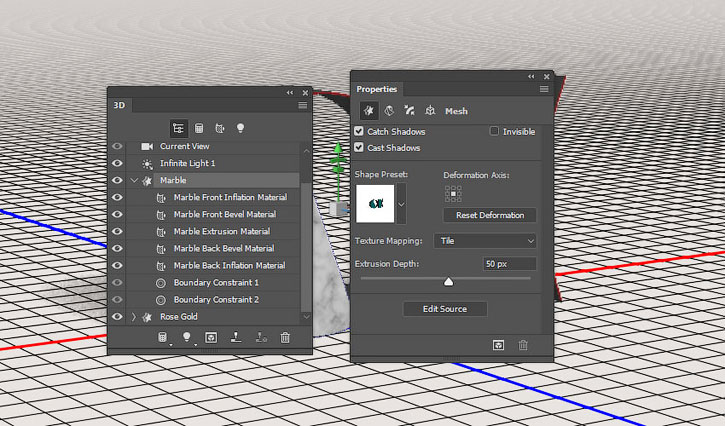Enable Invisible checkbox
The width and height of the screenshot is (725, 426).
point(494,131)
